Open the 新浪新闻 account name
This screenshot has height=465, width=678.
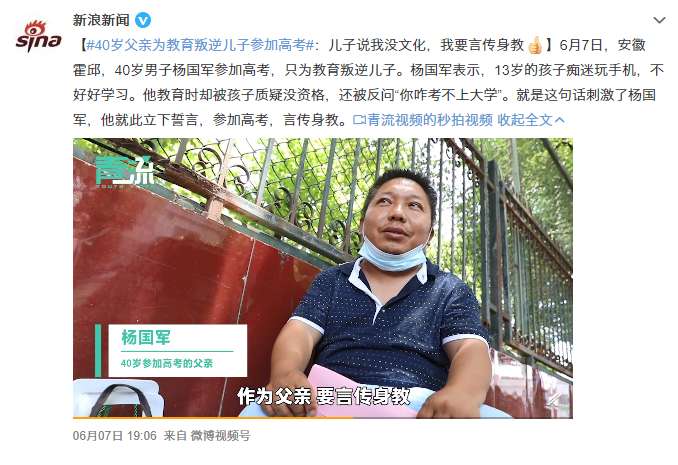coord(101,20)
